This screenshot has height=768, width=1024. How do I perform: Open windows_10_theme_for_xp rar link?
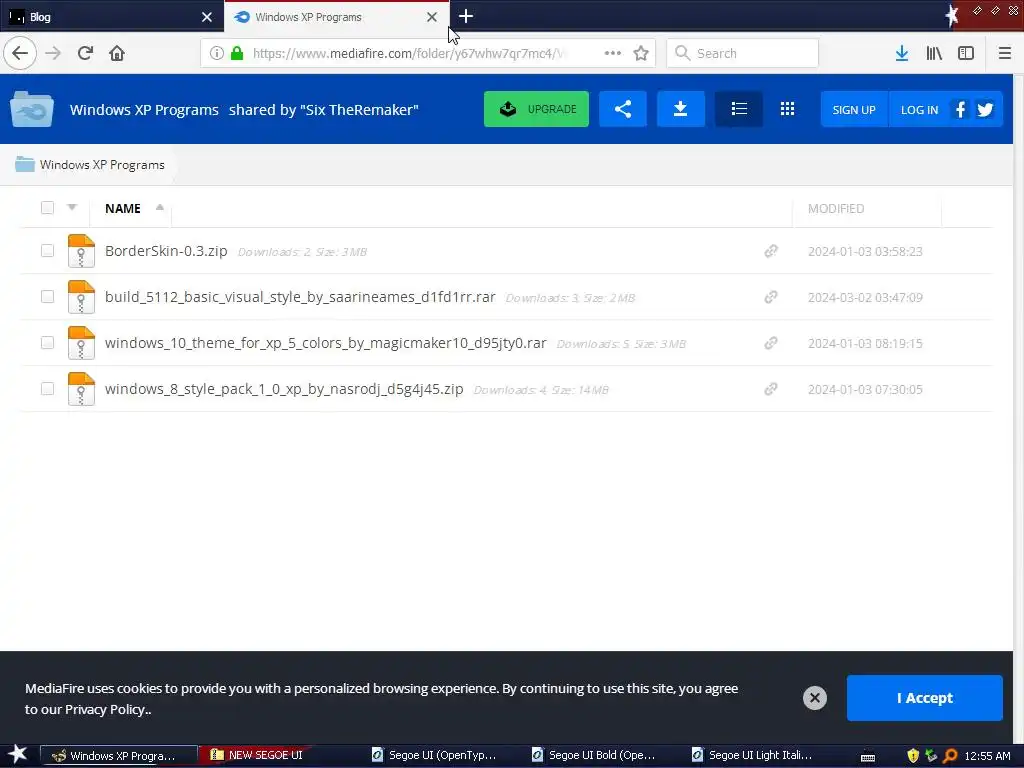click(x=325, y=343)
